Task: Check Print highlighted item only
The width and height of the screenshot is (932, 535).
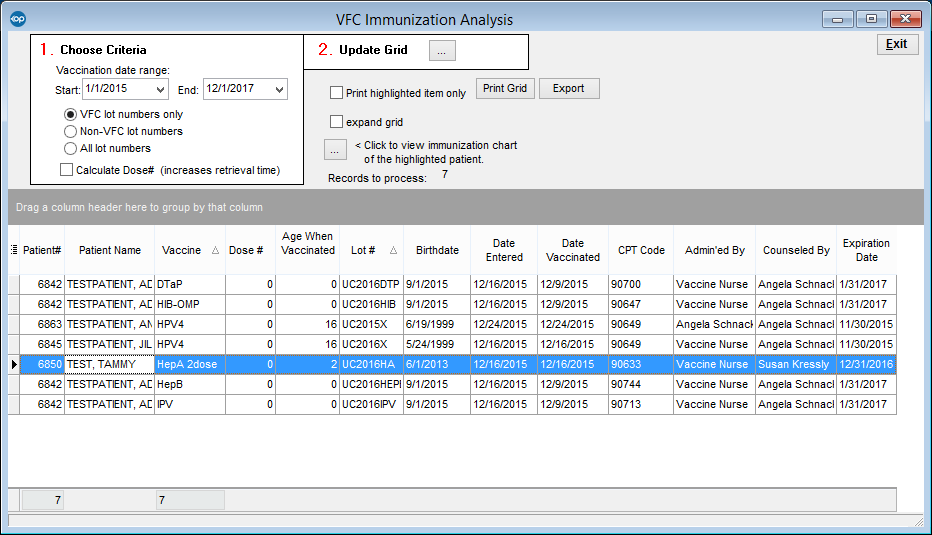Action: (x=337, y=93)
